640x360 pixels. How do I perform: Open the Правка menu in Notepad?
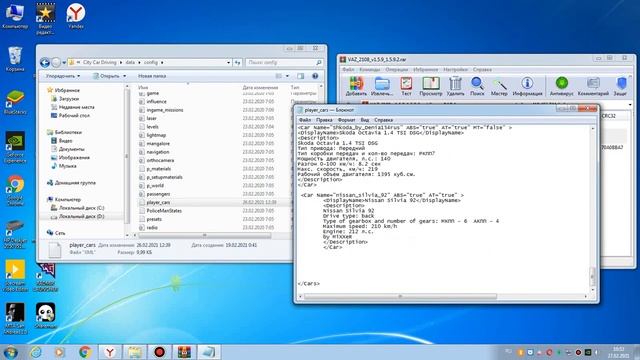324,120
